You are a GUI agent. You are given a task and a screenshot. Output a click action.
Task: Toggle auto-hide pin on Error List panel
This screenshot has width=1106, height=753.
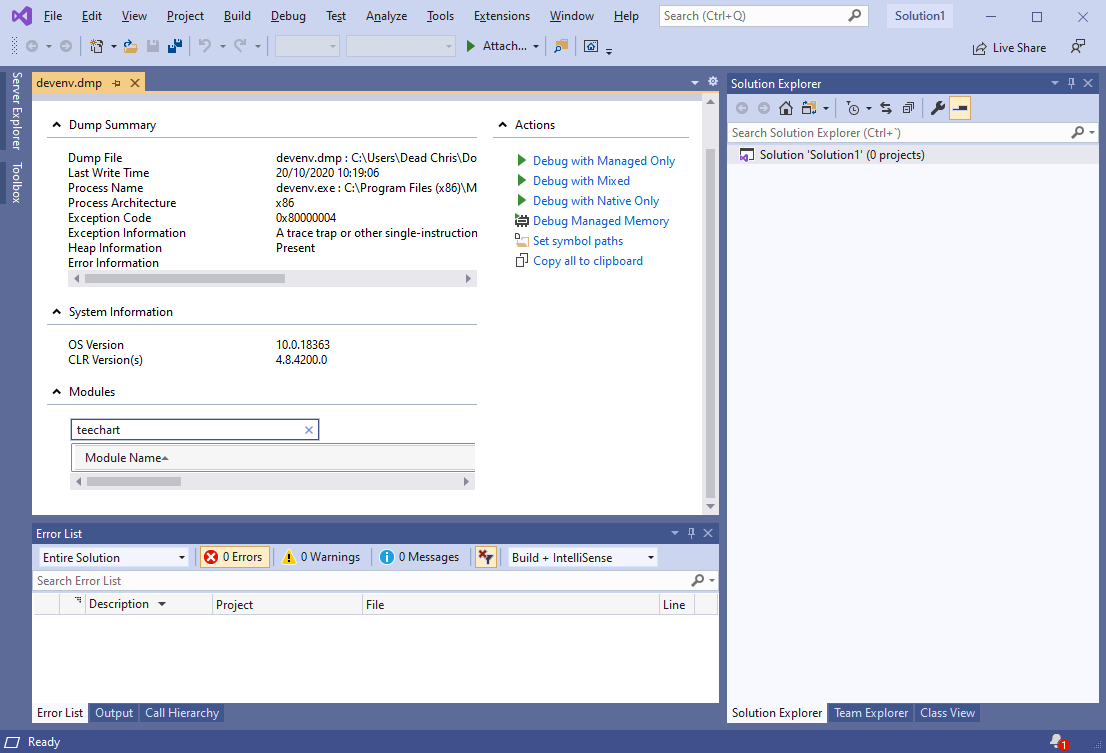coord(691,533)
